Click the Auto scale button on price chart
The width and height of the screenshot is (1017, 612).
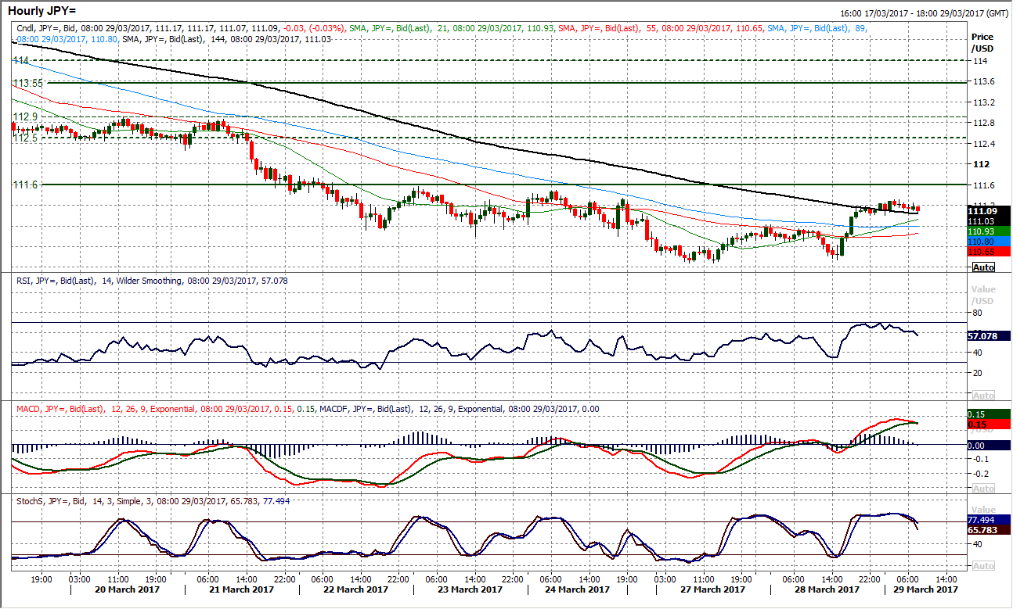pos(982,267)
